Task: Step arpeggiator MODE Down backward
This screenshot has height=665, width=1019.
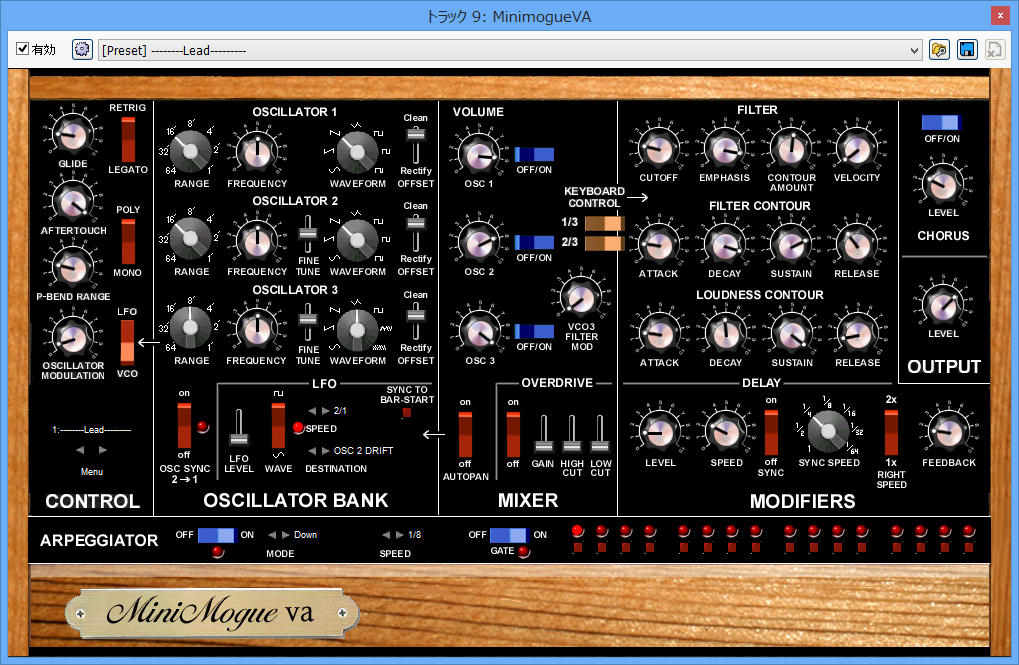Action: point(272,535)
